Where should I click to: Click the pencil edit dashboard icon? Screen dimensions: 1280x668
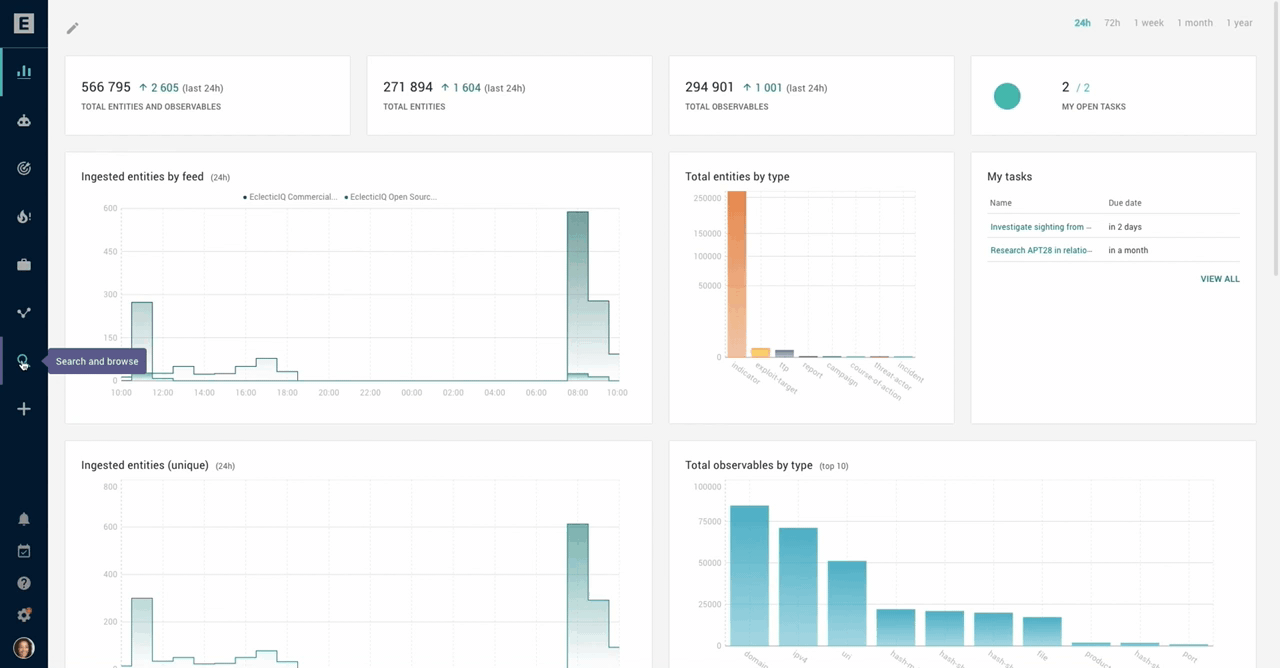pyautogui.click(x=72, y=28)
